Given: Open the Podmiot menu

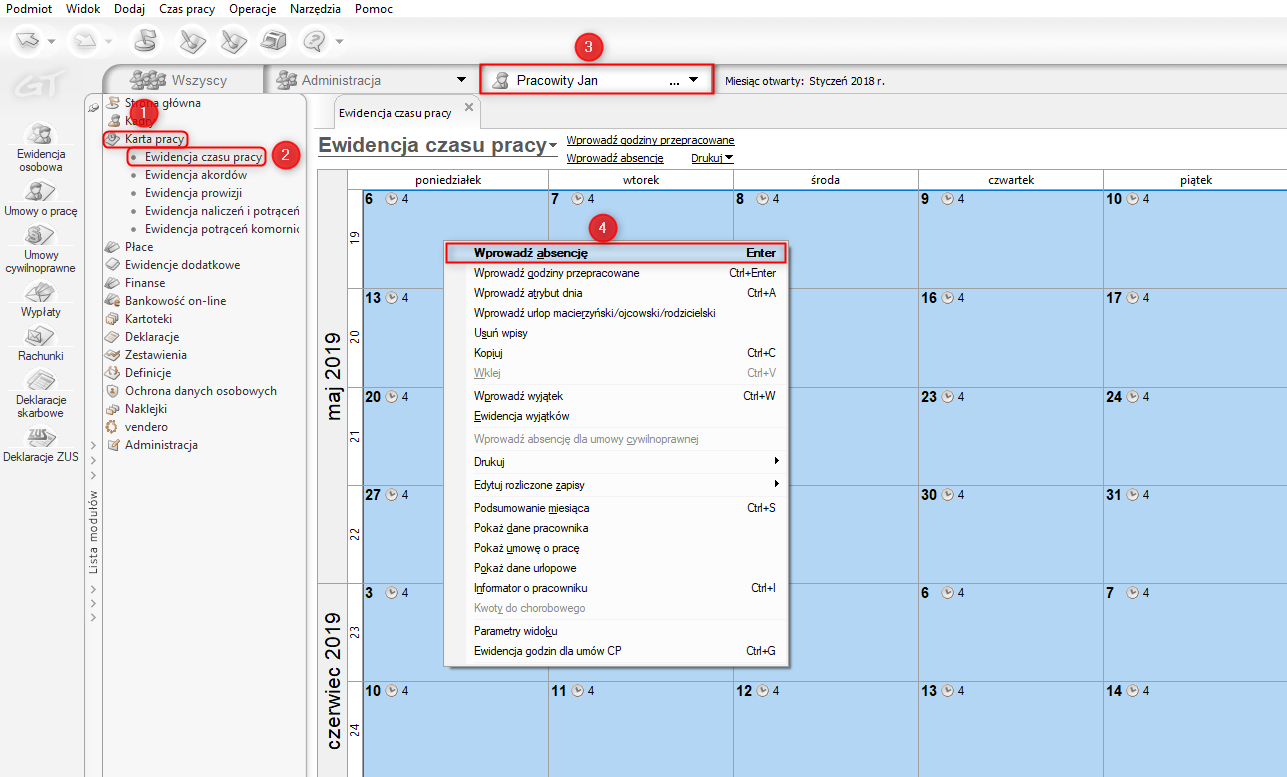Looking at the screenshot, I should pos(29,9).
